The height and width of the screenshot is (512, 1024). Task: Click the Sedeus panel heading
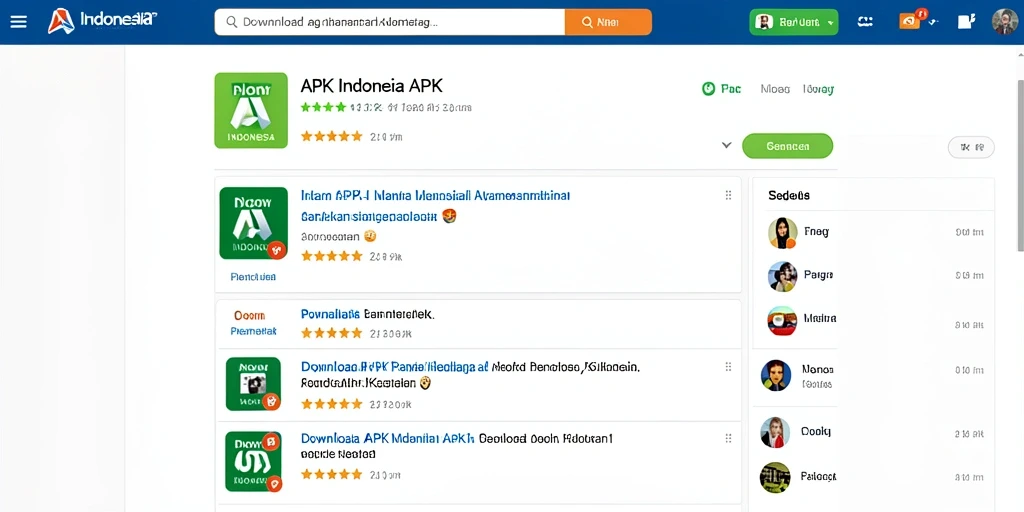tap(789, 195)
